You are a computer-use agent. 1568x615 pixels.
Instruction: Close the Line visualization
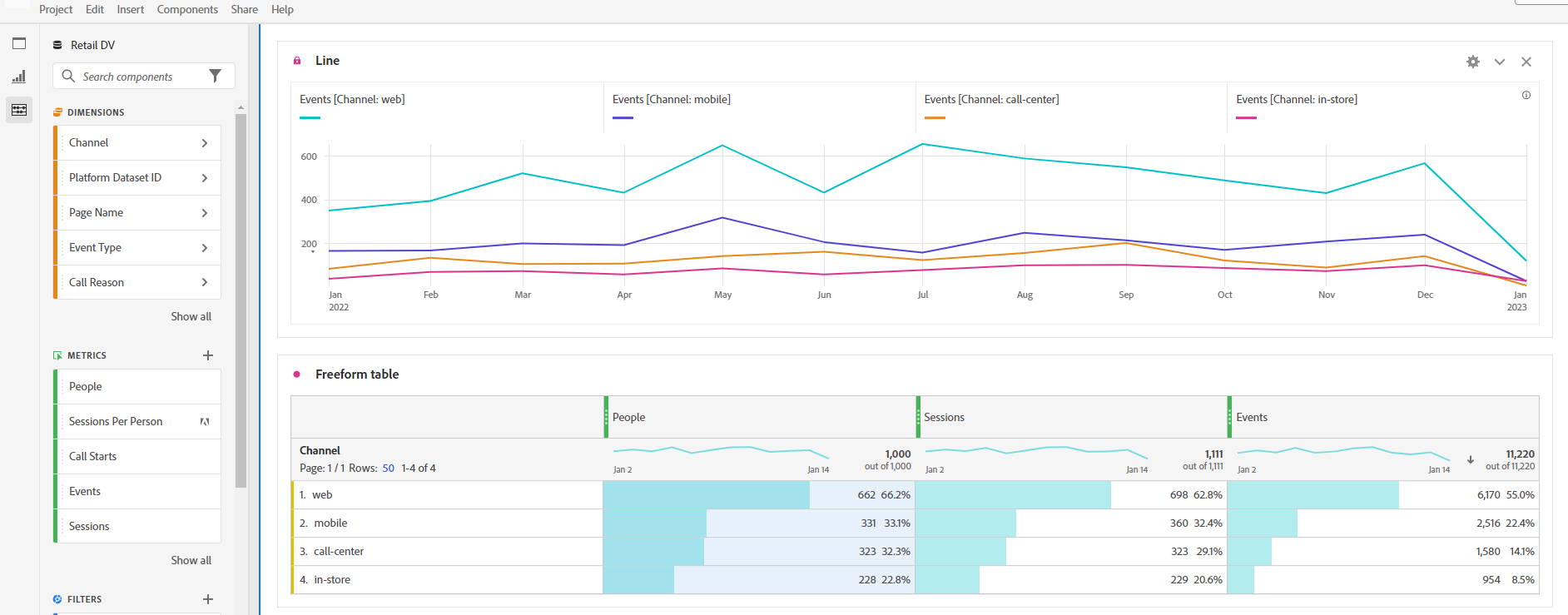coord(1526,62)
